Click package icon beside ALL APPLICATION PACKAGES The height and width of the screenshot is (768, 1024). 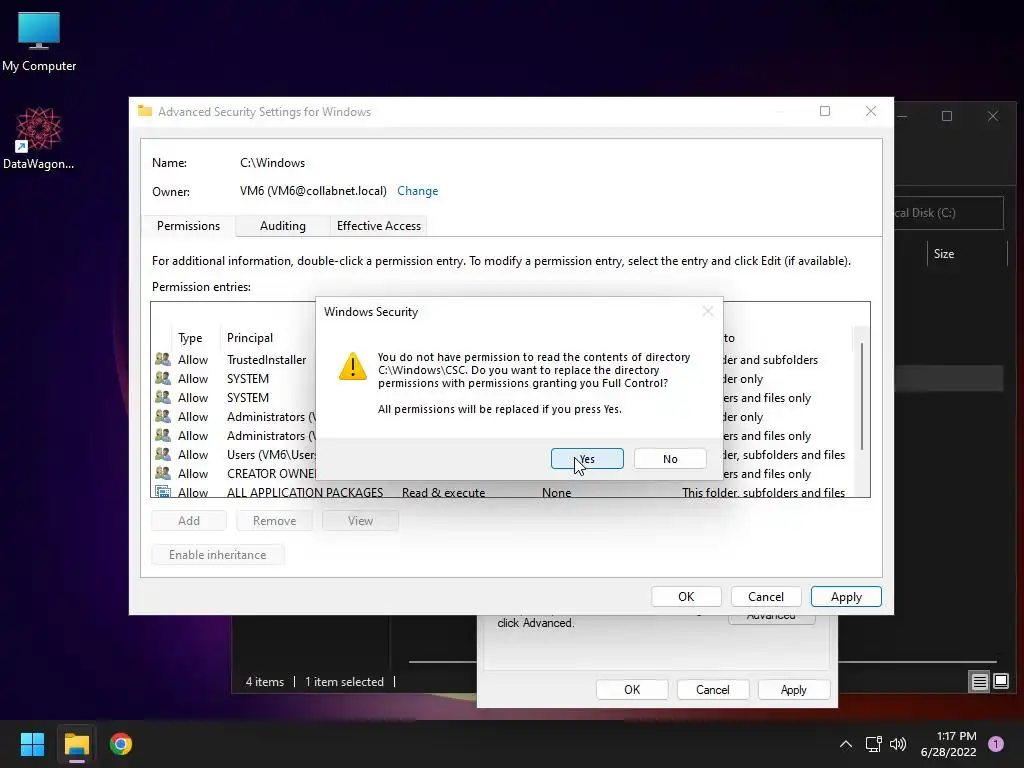tap(163, 492)
